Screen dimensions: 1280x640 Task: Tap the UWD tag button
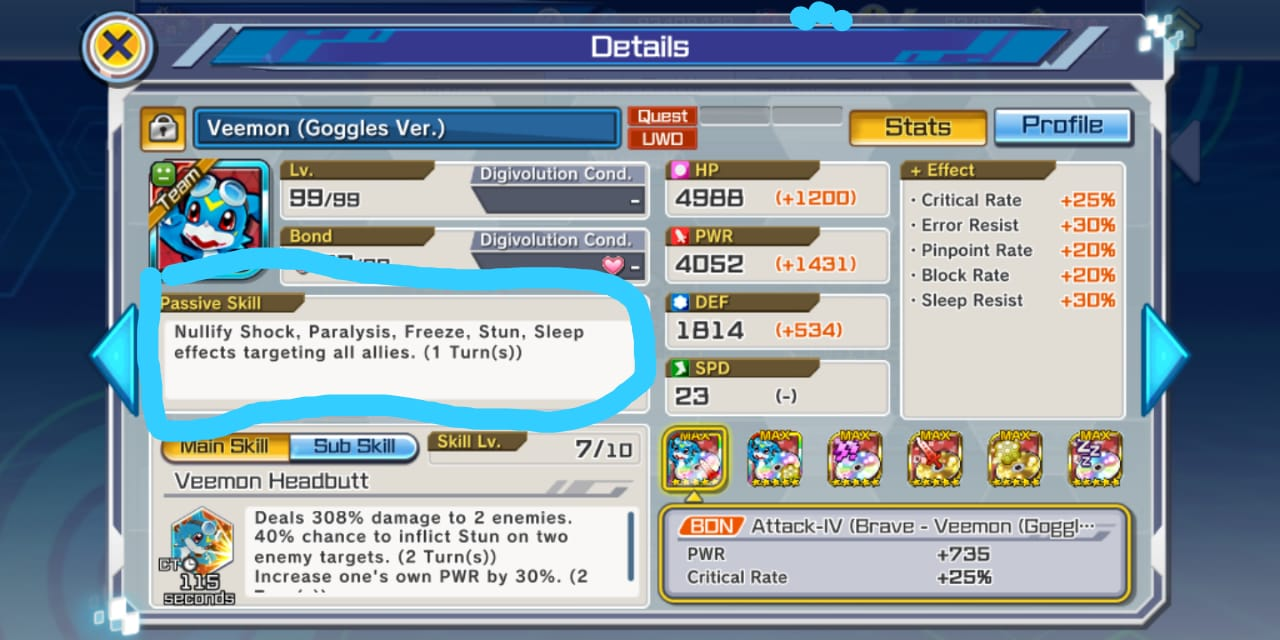[662, 138]
